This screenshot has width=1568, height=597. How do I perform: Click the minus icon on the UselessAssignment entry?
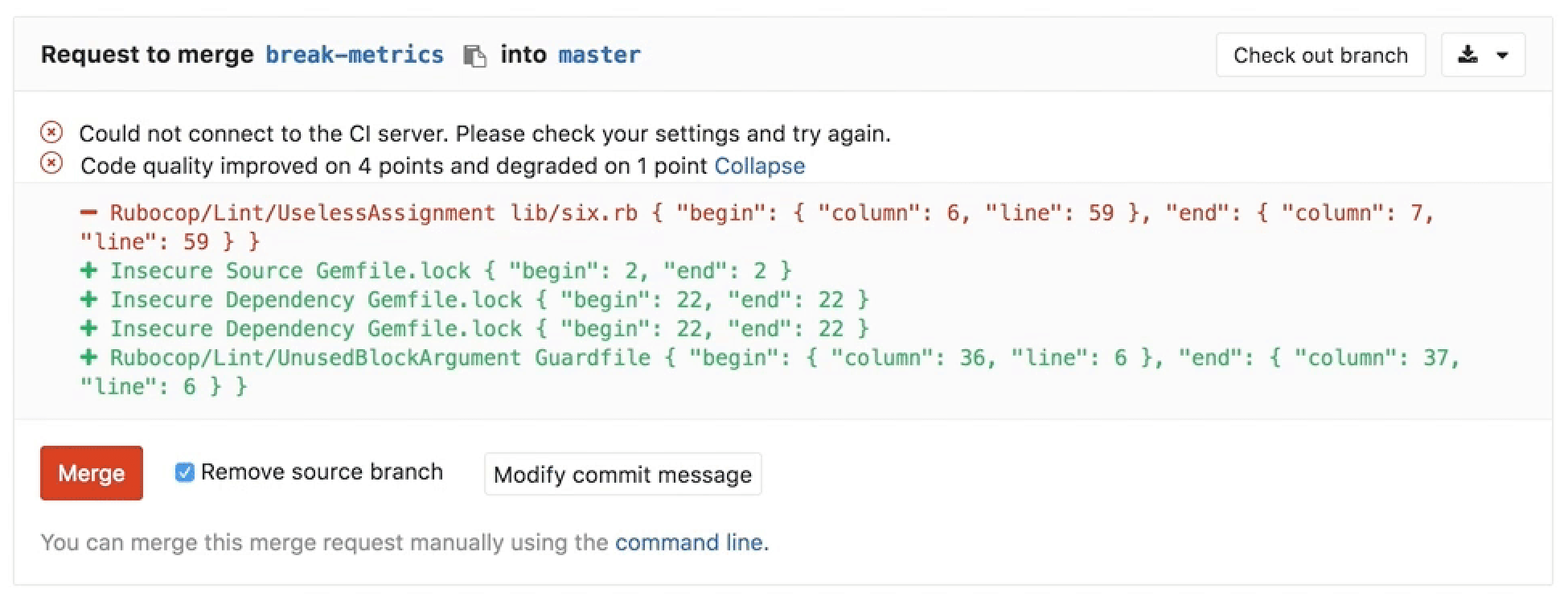[x=88, y=212]
